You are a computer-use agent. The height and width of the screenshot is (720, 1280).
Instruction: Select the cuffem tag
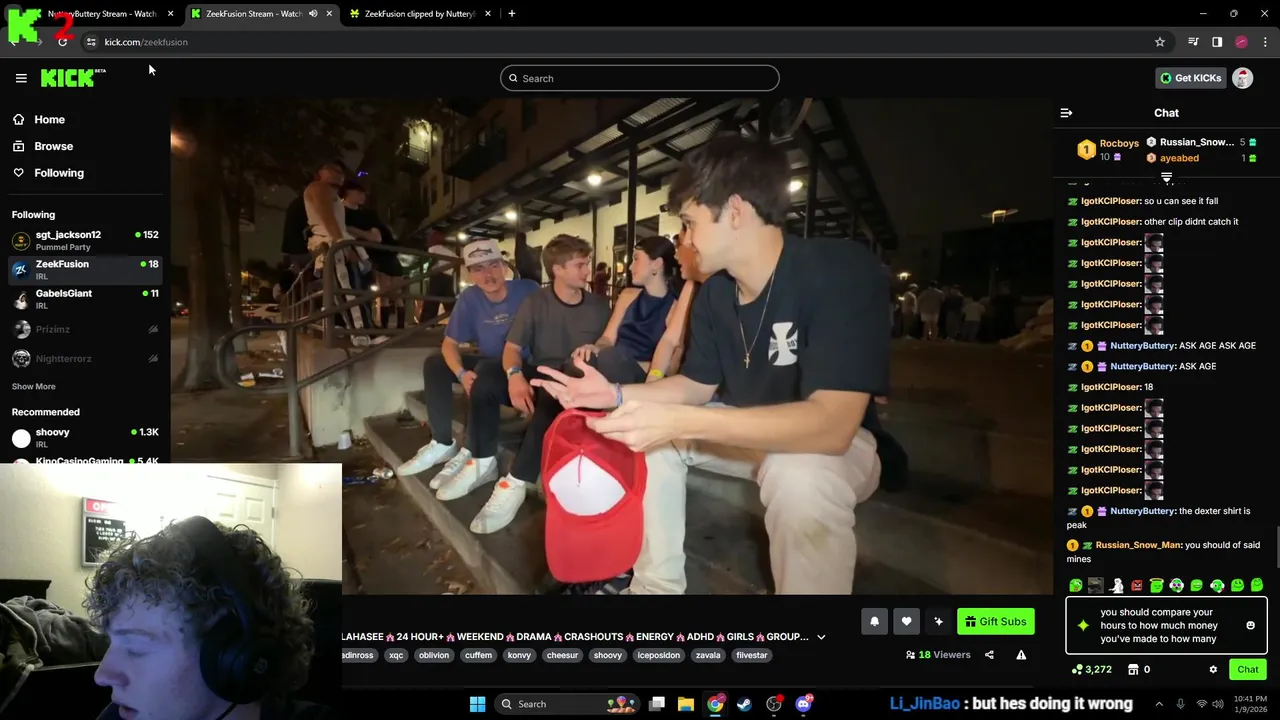click(x=478, y=655)
